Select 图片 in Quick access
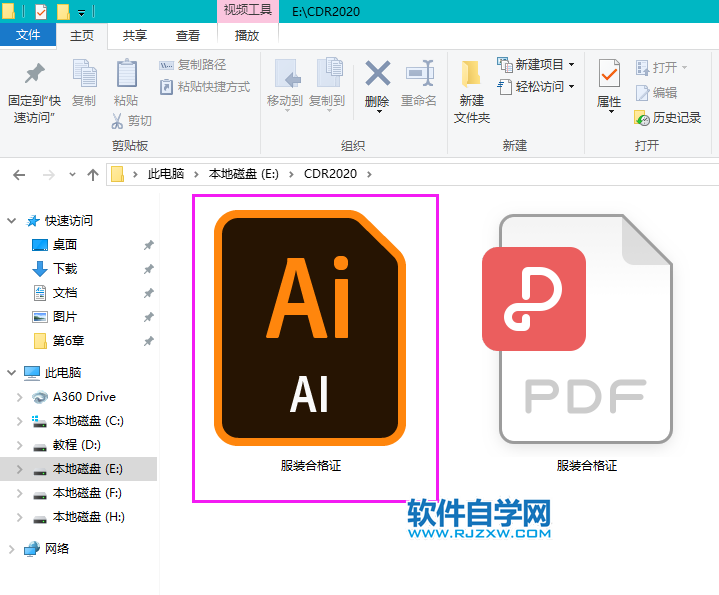The image size is (719, 595). (x=65, y=317)
